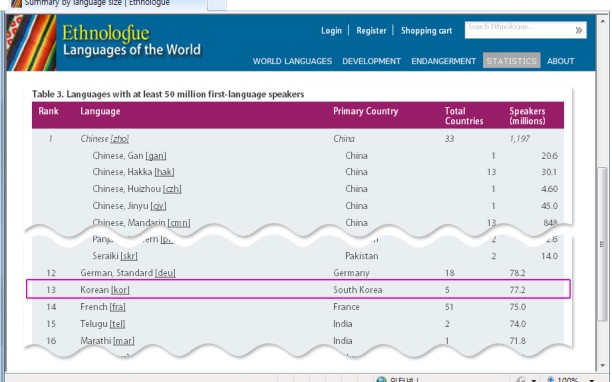Click the 74.0 Telugu speakers value
The height and width of the screenshot is (382, 612).
coord(518,324)
